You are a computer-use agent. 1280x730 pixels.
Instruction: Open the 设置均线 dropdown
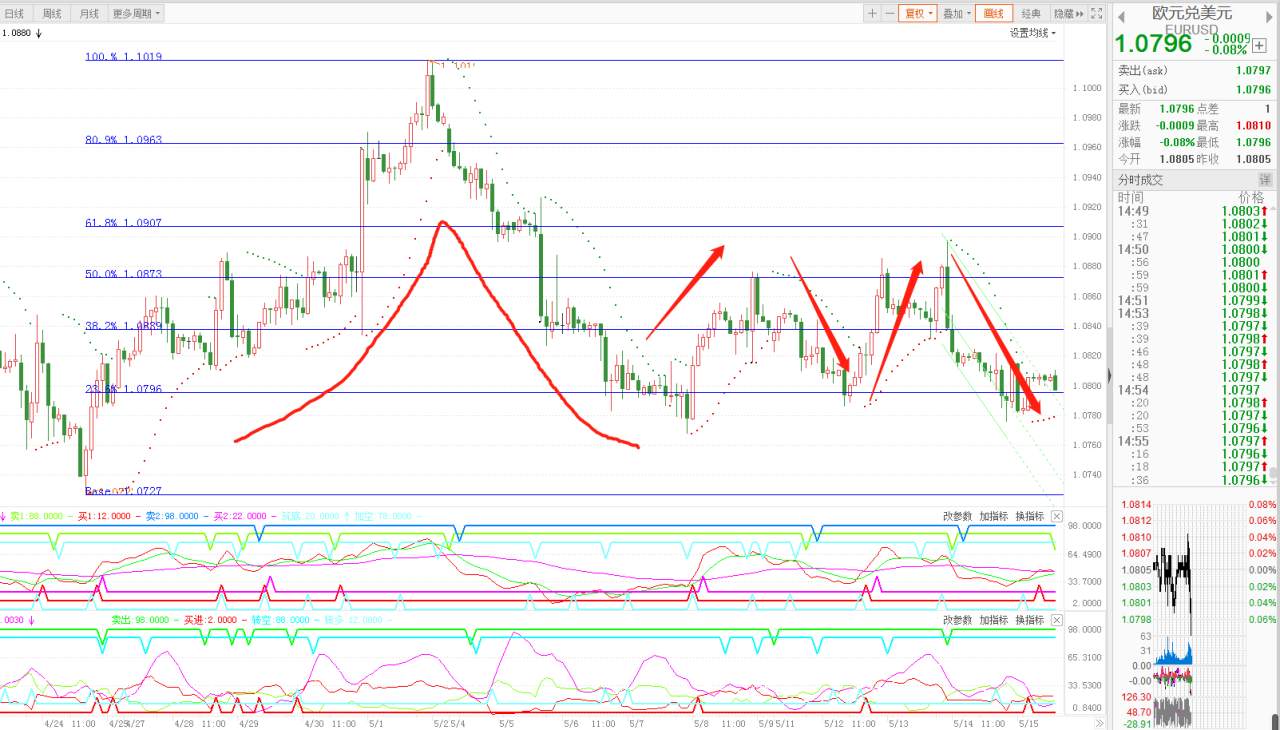click(x=1033, y=33)
